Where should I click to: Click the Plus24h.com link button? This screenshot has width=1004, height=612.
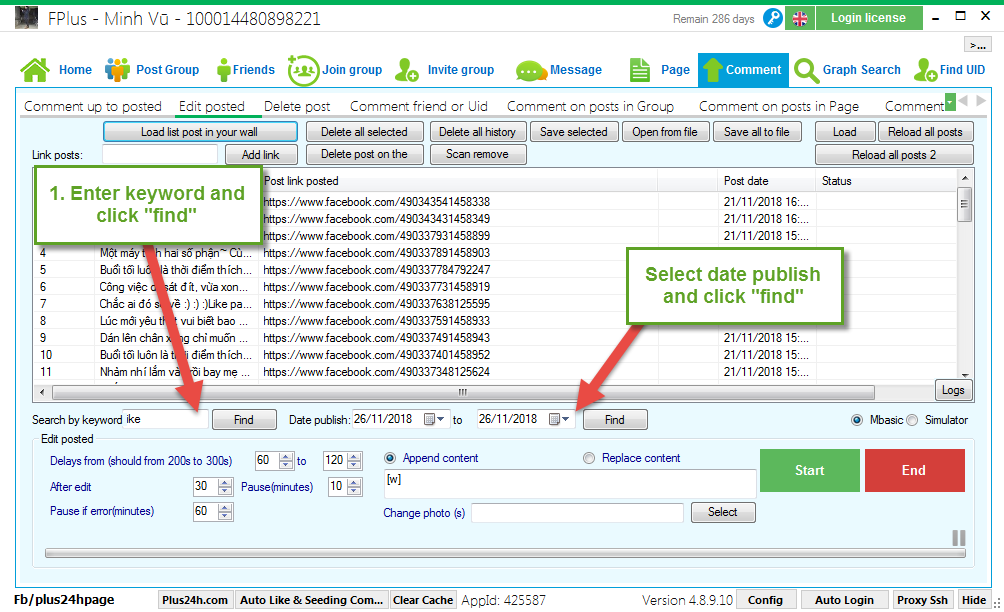195,600
